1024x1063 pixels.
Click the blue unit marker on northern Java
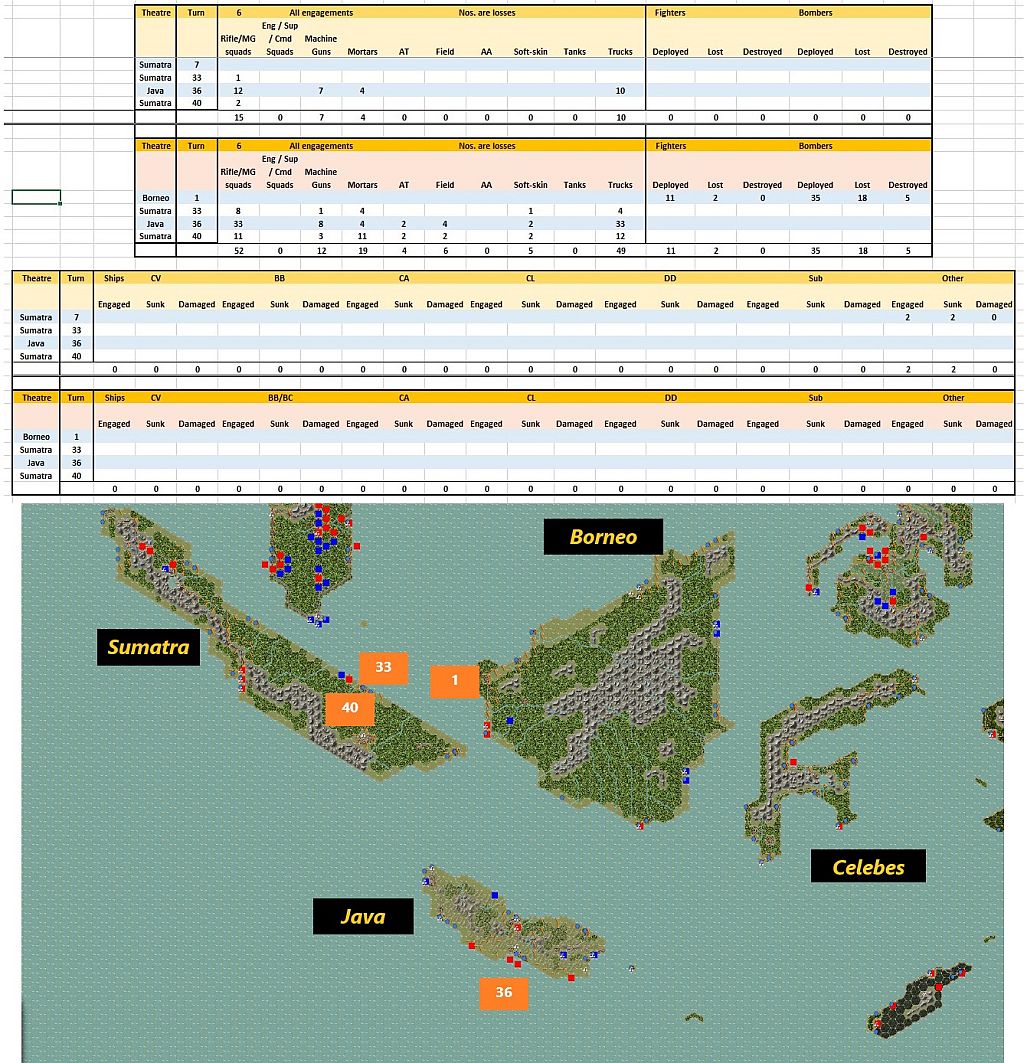click(495, 896)
